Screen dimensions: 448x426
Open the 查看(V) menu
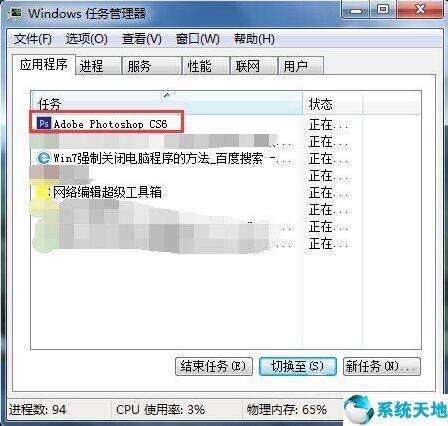142,39
